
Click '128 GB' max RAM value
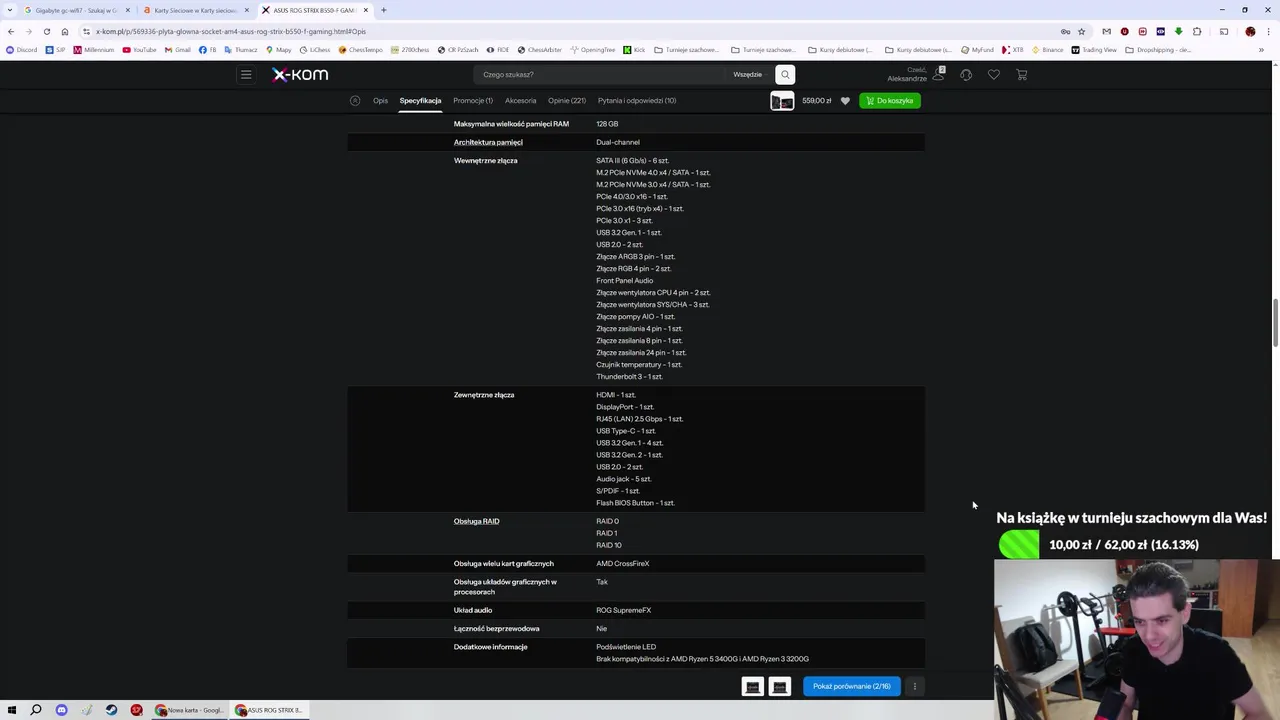click(607, 124)
